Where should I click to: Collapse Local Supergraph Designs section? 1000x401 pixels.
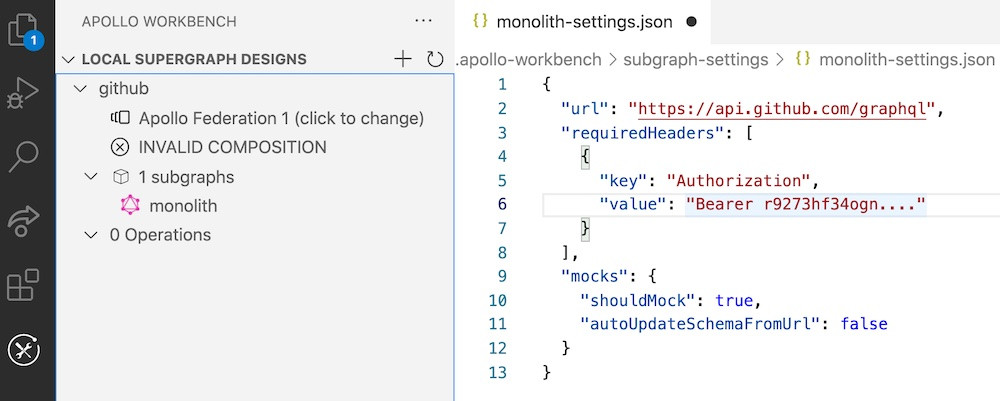(x=68, y=59)
